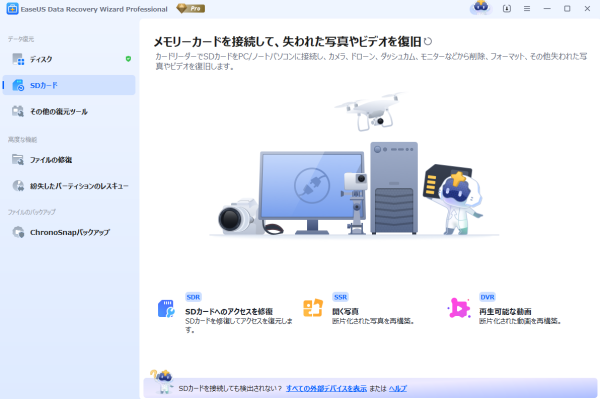Viewport: 600px width, 399px height.
Task: Click the SDカードへのアクセスを修復 title
Action: 229,311
